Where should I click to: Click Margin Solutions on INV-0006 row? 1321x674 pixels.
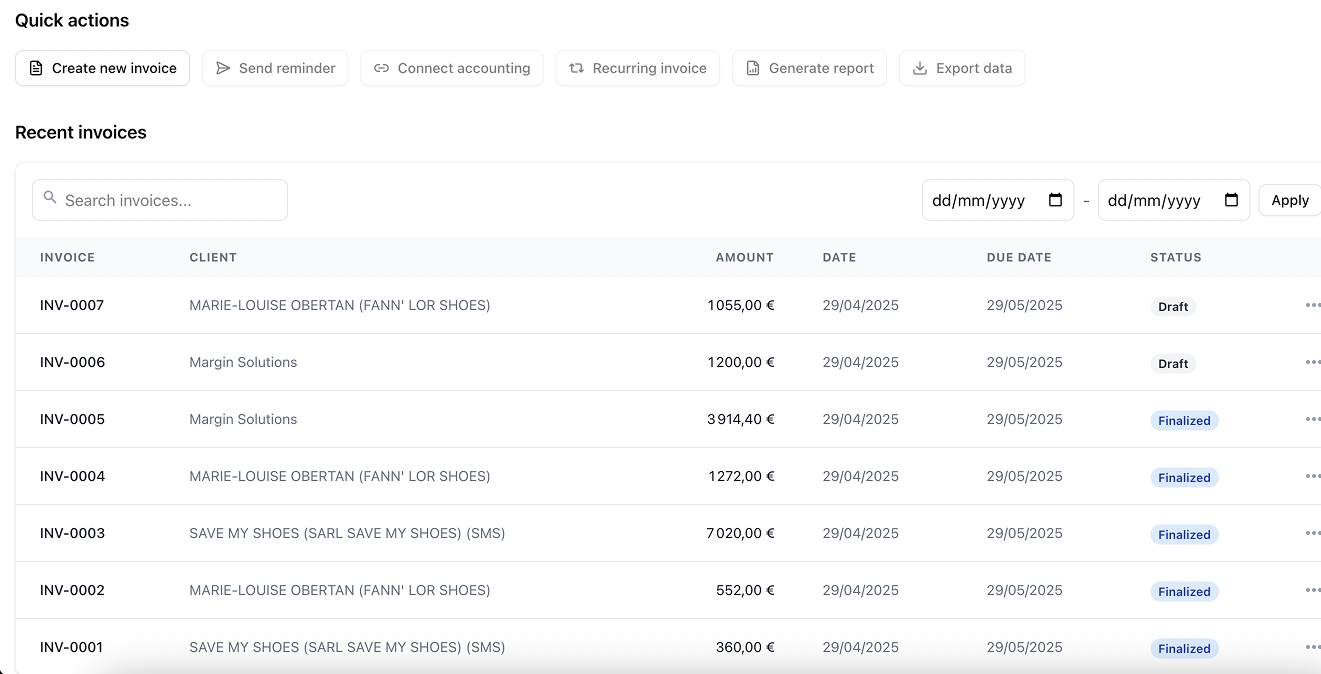click(x=243, y=362)
